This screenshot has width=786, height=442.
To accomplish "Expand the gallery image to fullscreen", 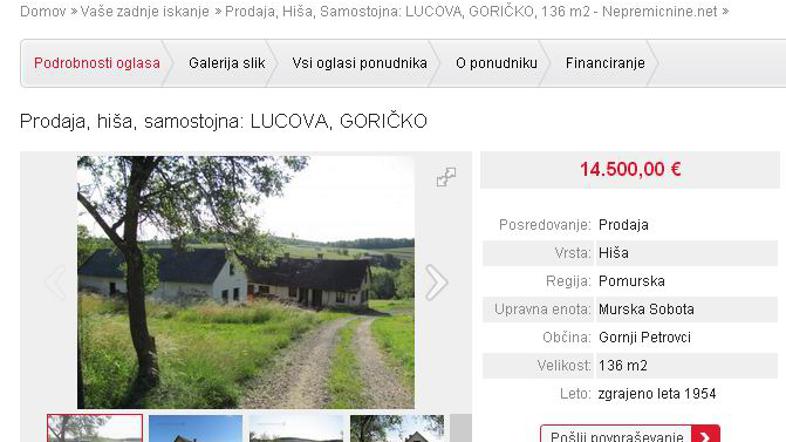I will 446,177.
